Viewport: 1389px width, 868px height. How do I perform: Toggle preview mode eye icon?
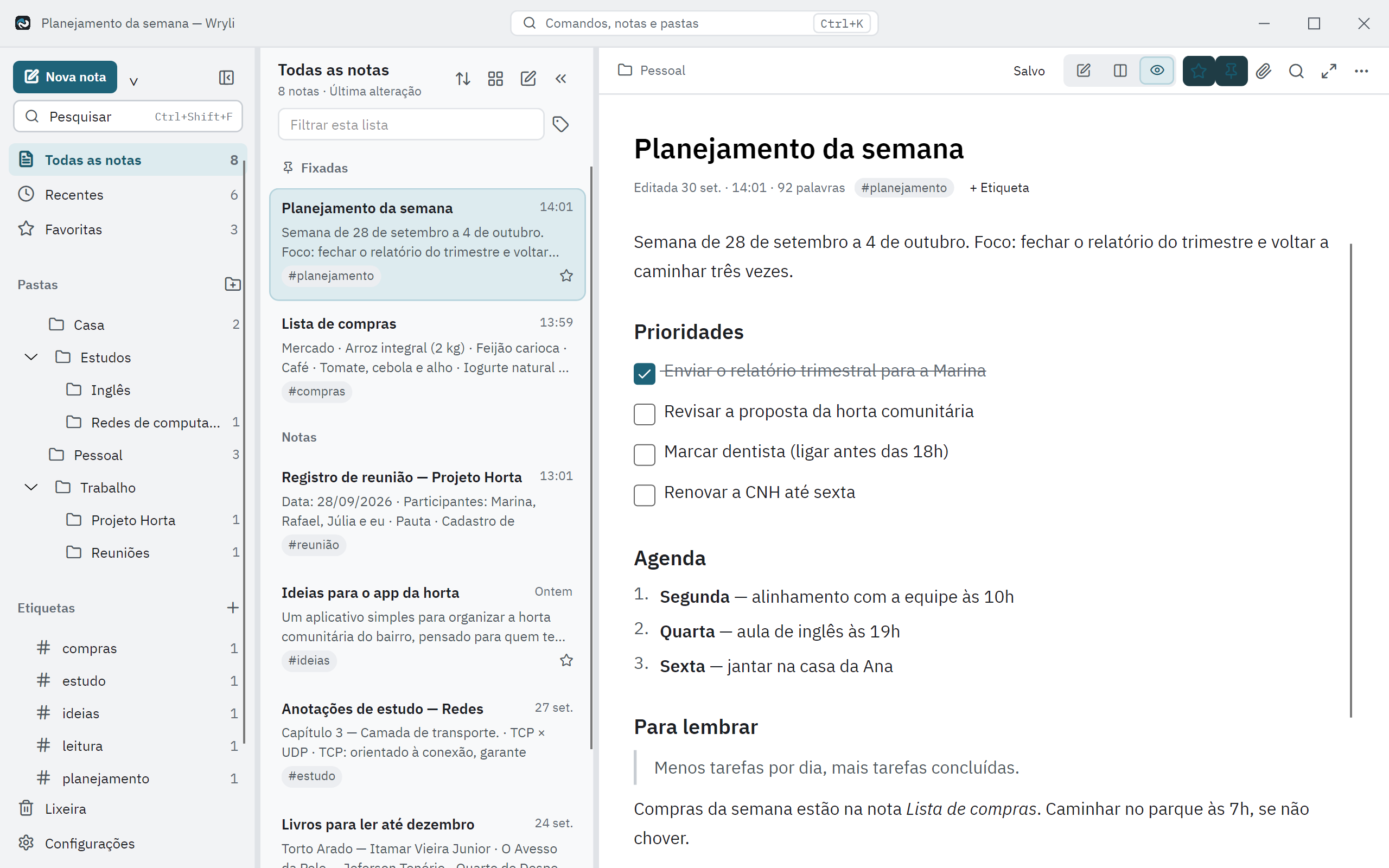1157,71
